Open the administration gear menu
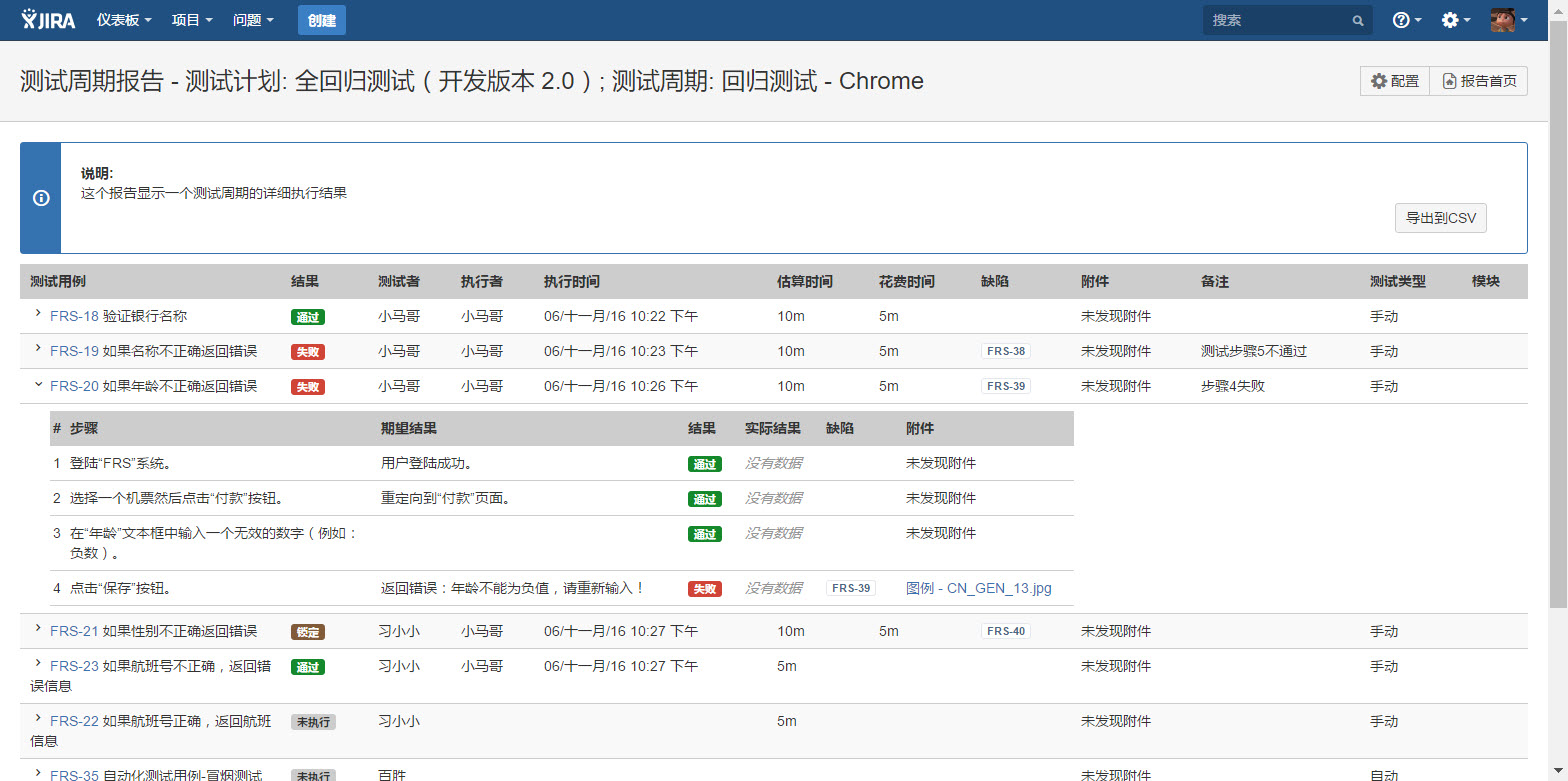Viewport: 1568px width, 781px height. 1456,20
